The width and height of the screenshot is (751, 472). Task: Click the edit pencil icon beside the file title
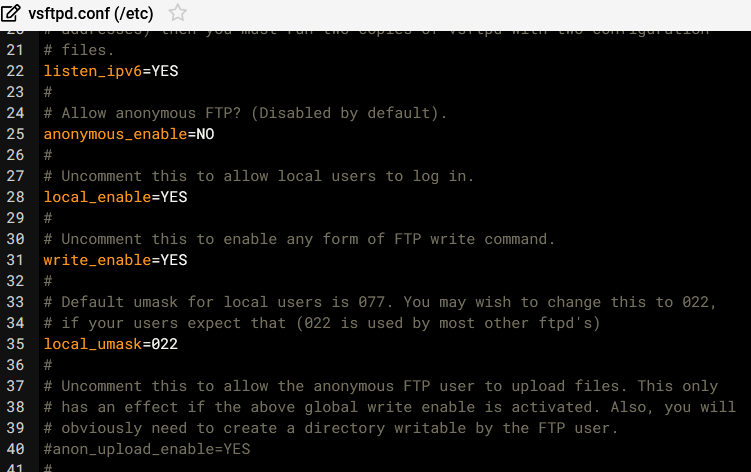pyautogui.click(x=11, y=13)
